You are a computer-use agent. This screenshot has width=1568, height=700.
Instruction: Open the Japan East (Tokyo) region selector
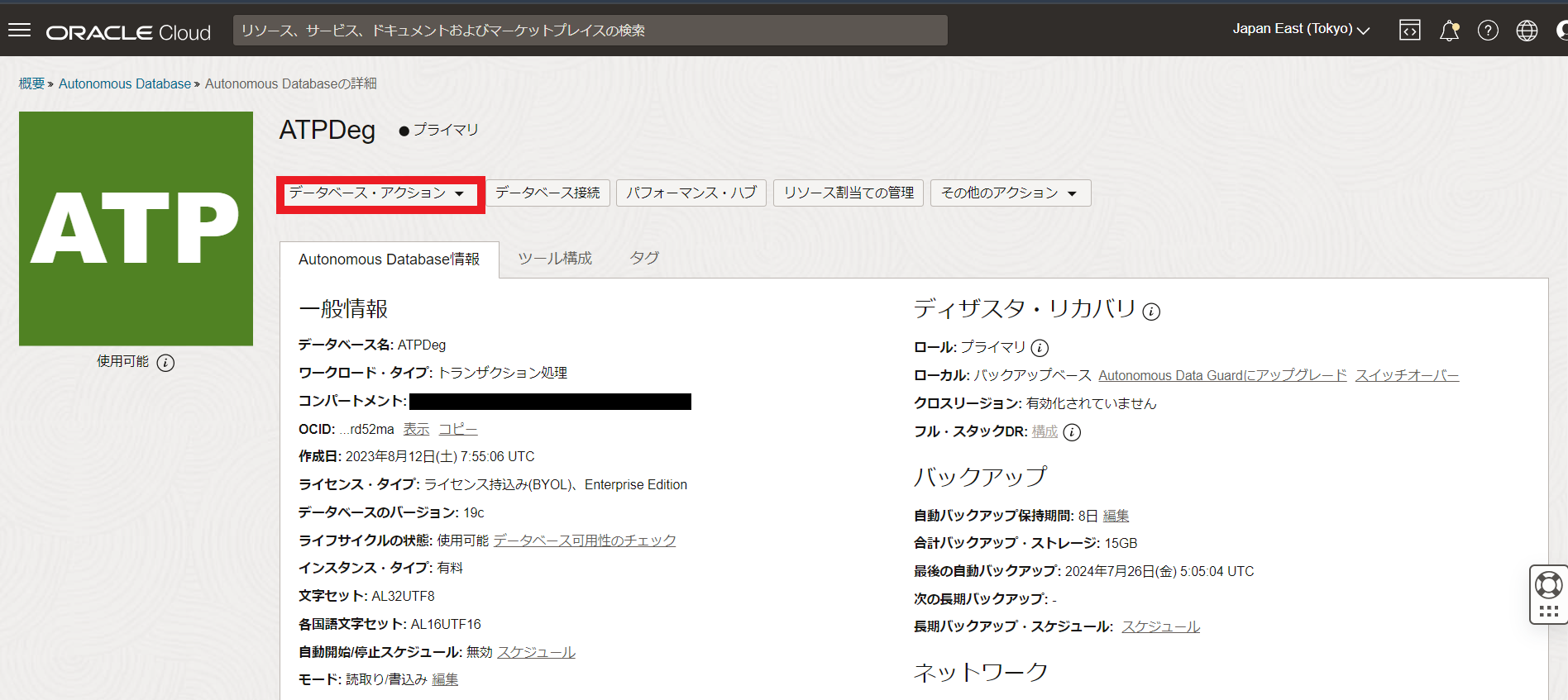(x=1301, y=29)
